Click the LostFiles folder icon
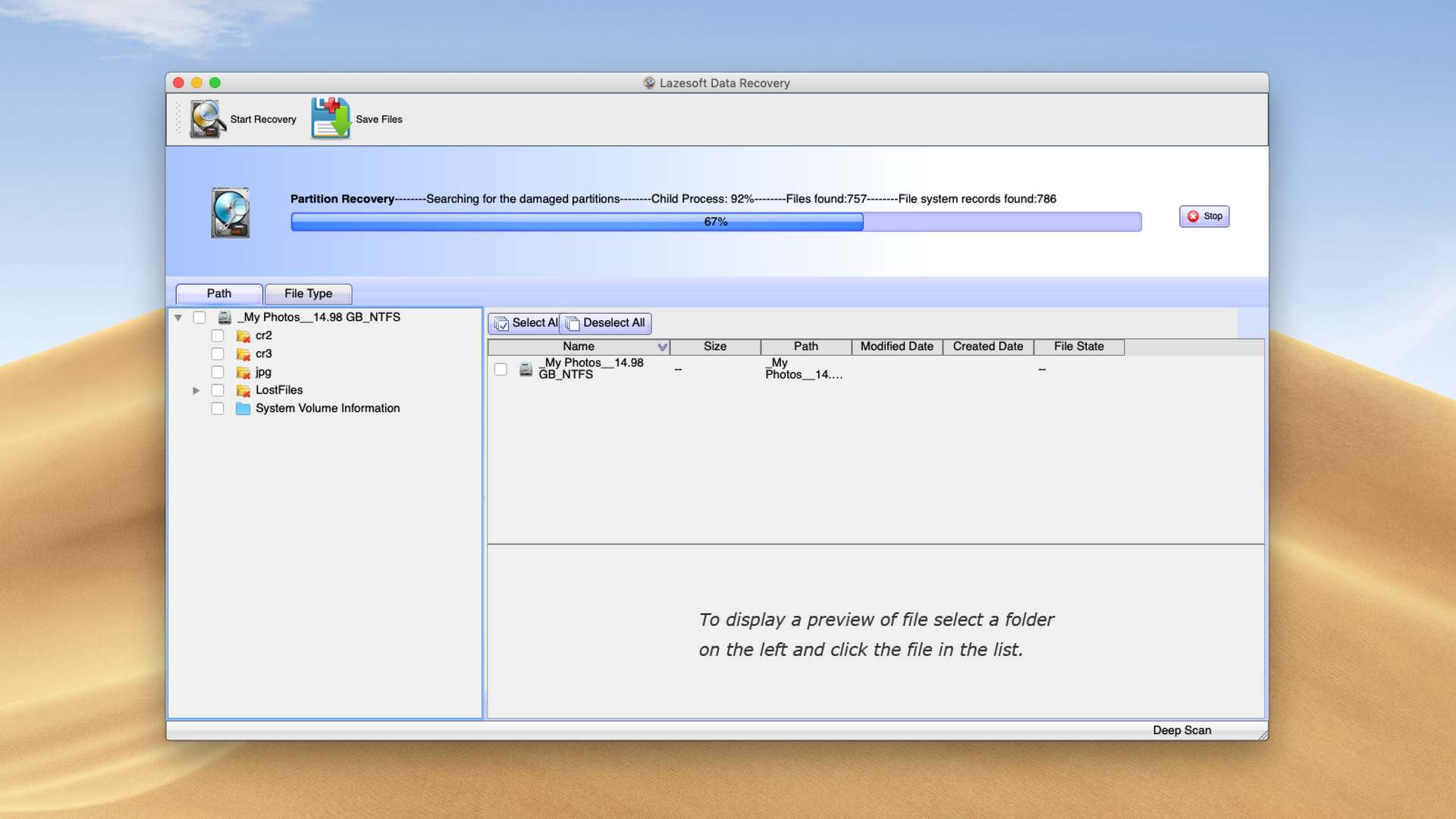Screen dimensions: 1456x819 pyautogui.click(x=243, y=391)
